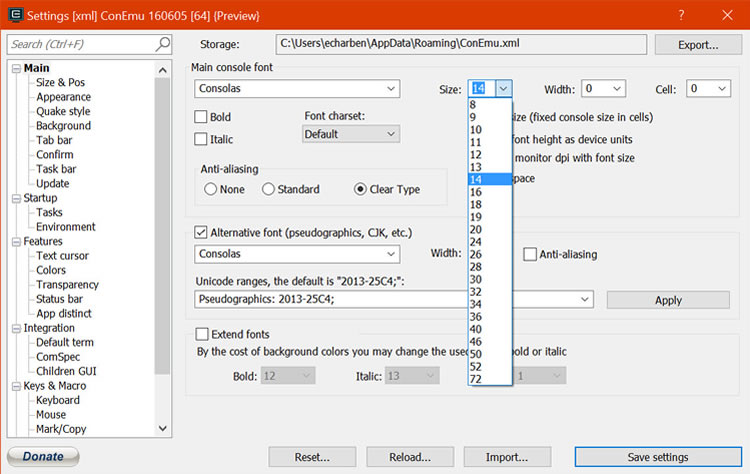Image resolution: width=750 pixels, height=474 pixels.
Task: Choose size 36 from list
Action: pos(490,316)
